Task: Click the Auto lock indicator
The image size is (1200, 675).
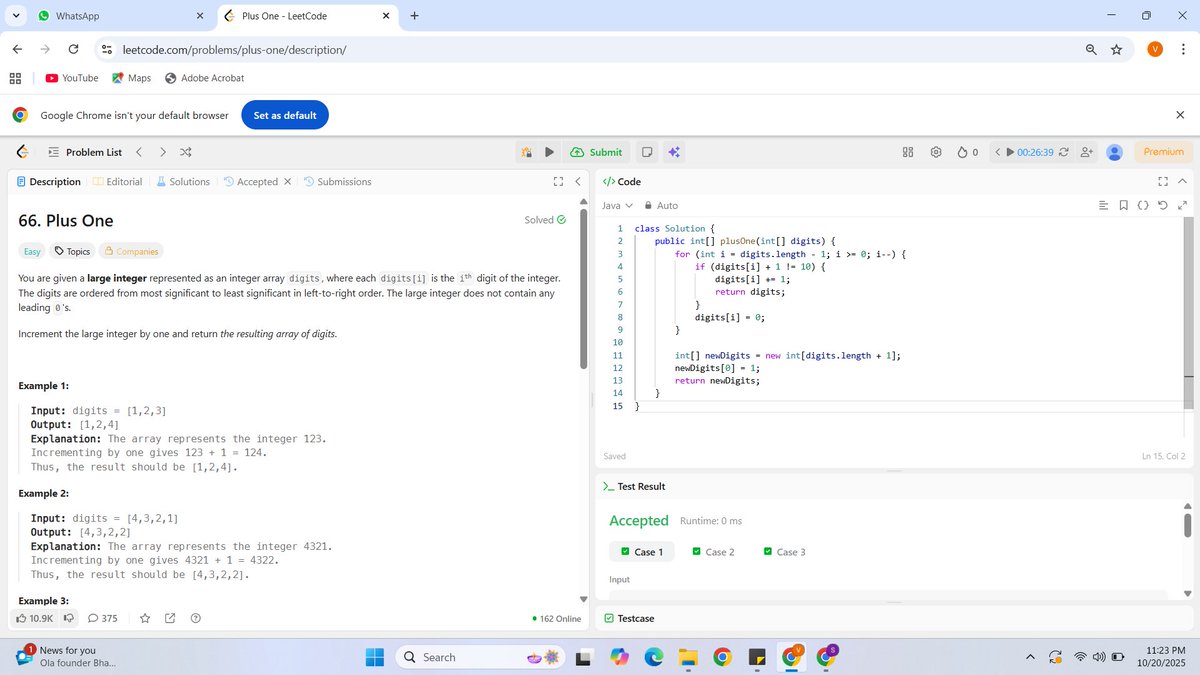Action: (x=661, y=205)
